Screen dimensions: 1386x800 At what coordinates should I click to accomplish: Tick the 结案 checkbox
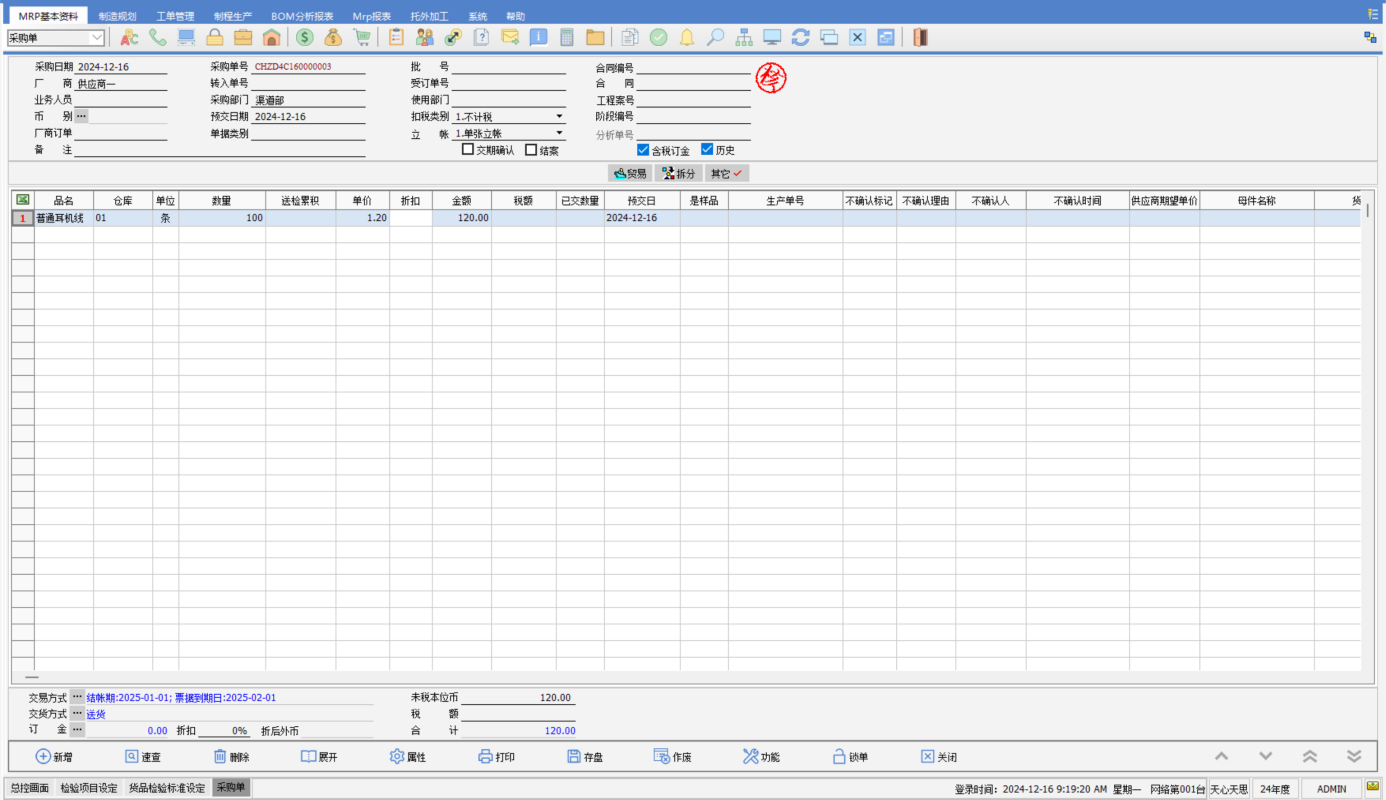[531, 150]
